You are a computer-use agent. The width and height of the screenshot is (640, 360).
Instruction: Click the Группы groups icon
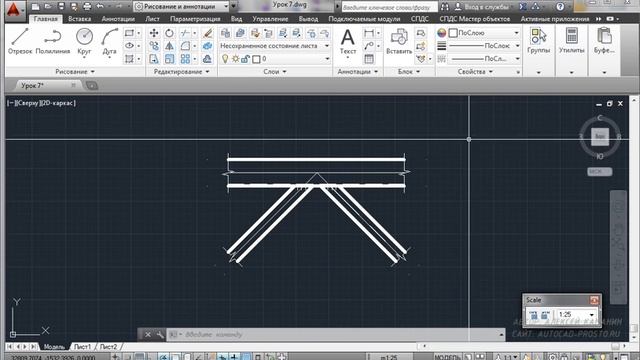click(538, 40)
